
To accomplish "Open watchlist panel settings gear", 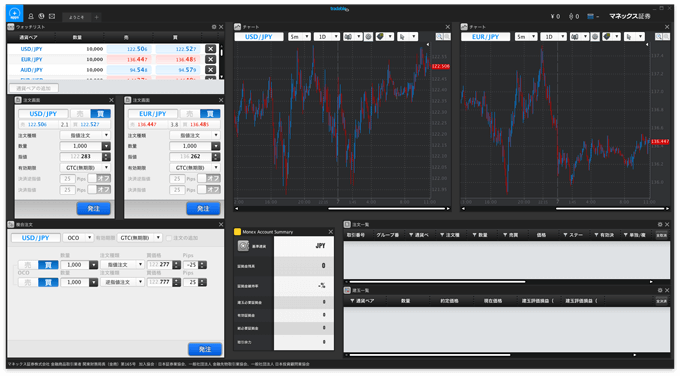I will coord(214,27).
